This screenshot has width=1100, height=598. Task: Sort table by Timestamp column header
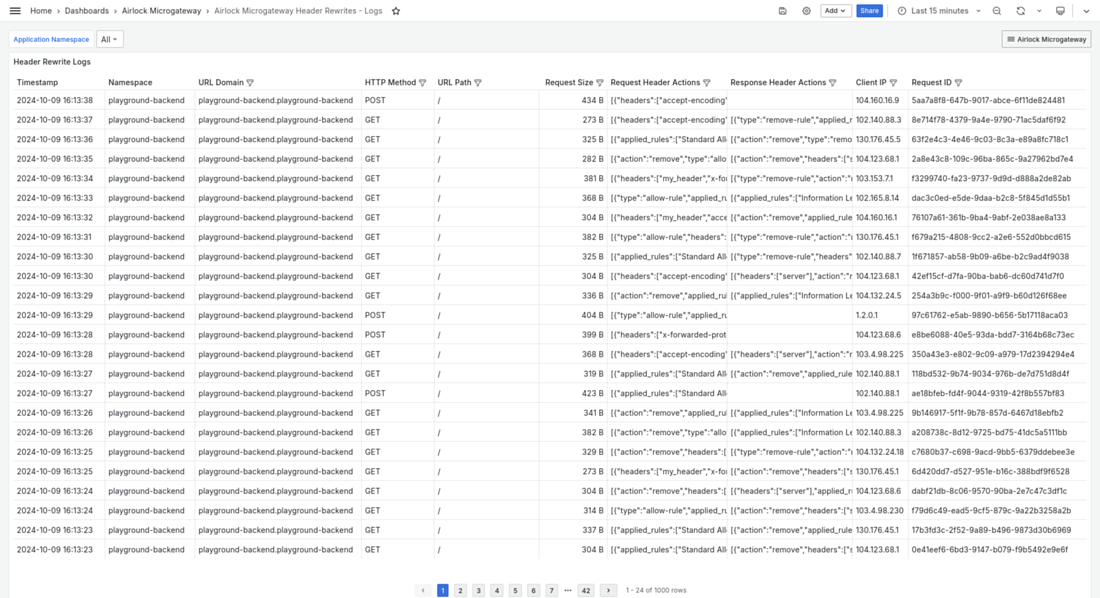click(38, 83)
